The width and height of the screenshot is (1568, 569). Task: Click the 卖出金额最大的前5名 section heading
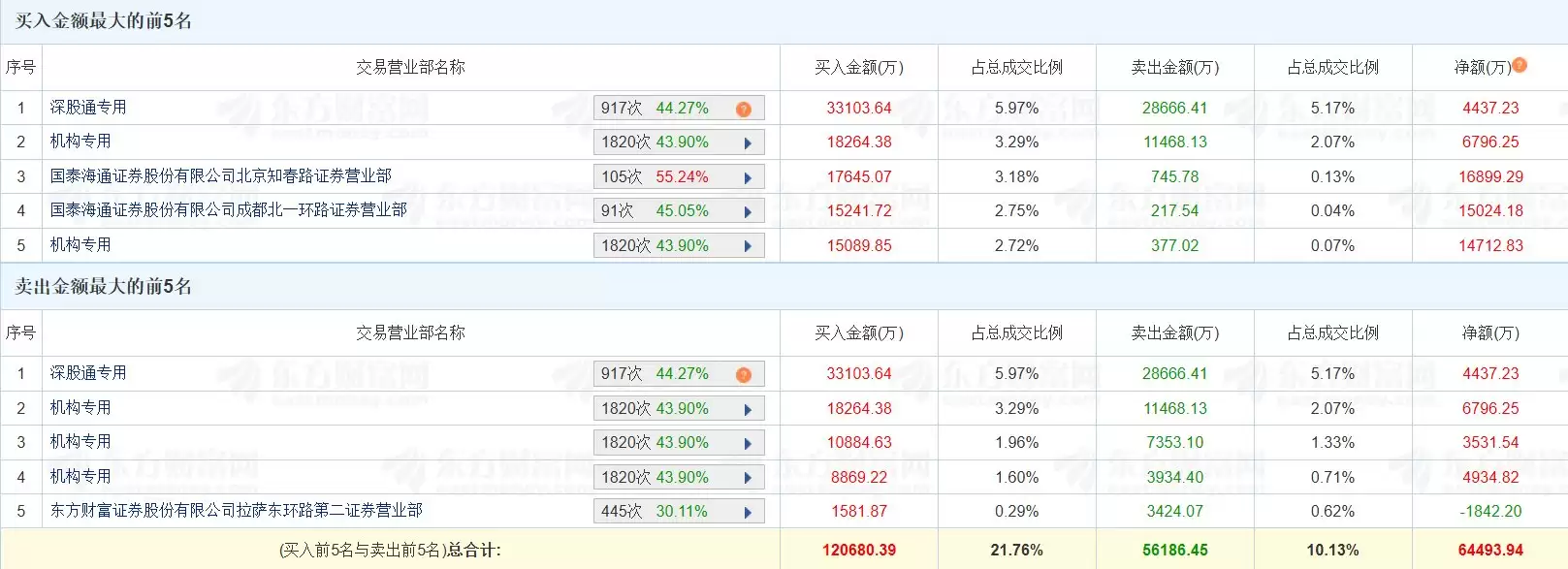point(103,286)
